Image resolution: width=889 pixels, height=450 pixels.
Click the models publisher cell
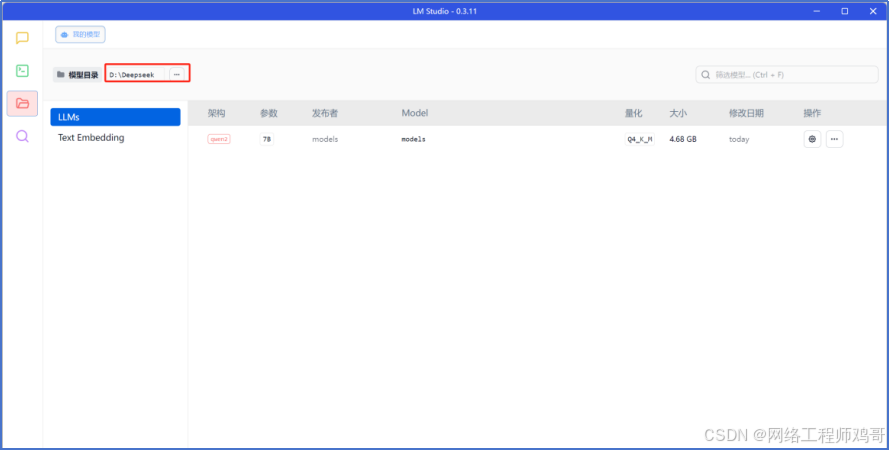click(325, 139)
